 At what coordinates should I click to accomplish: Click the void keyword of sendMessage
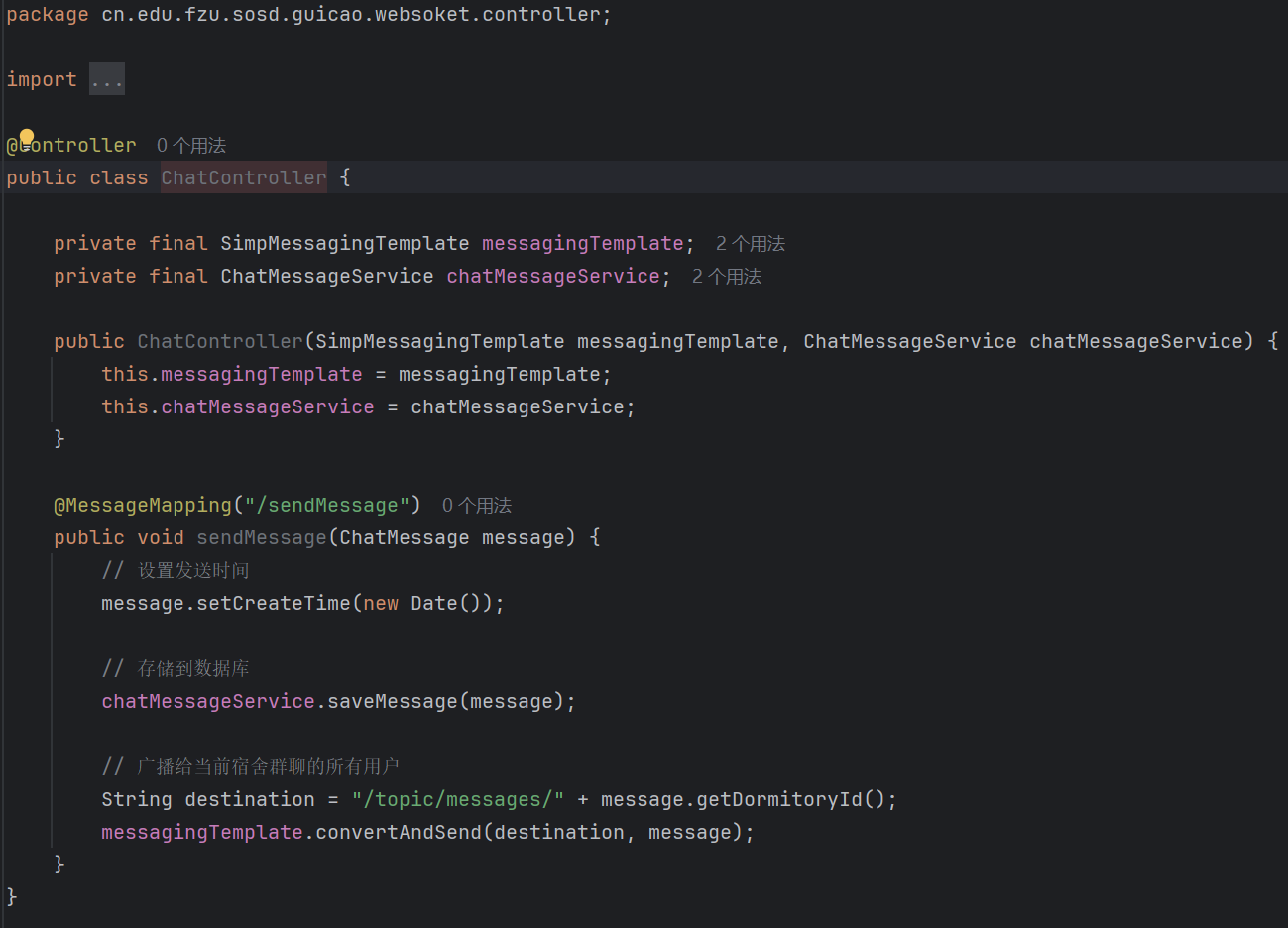(x=161, y=538)
